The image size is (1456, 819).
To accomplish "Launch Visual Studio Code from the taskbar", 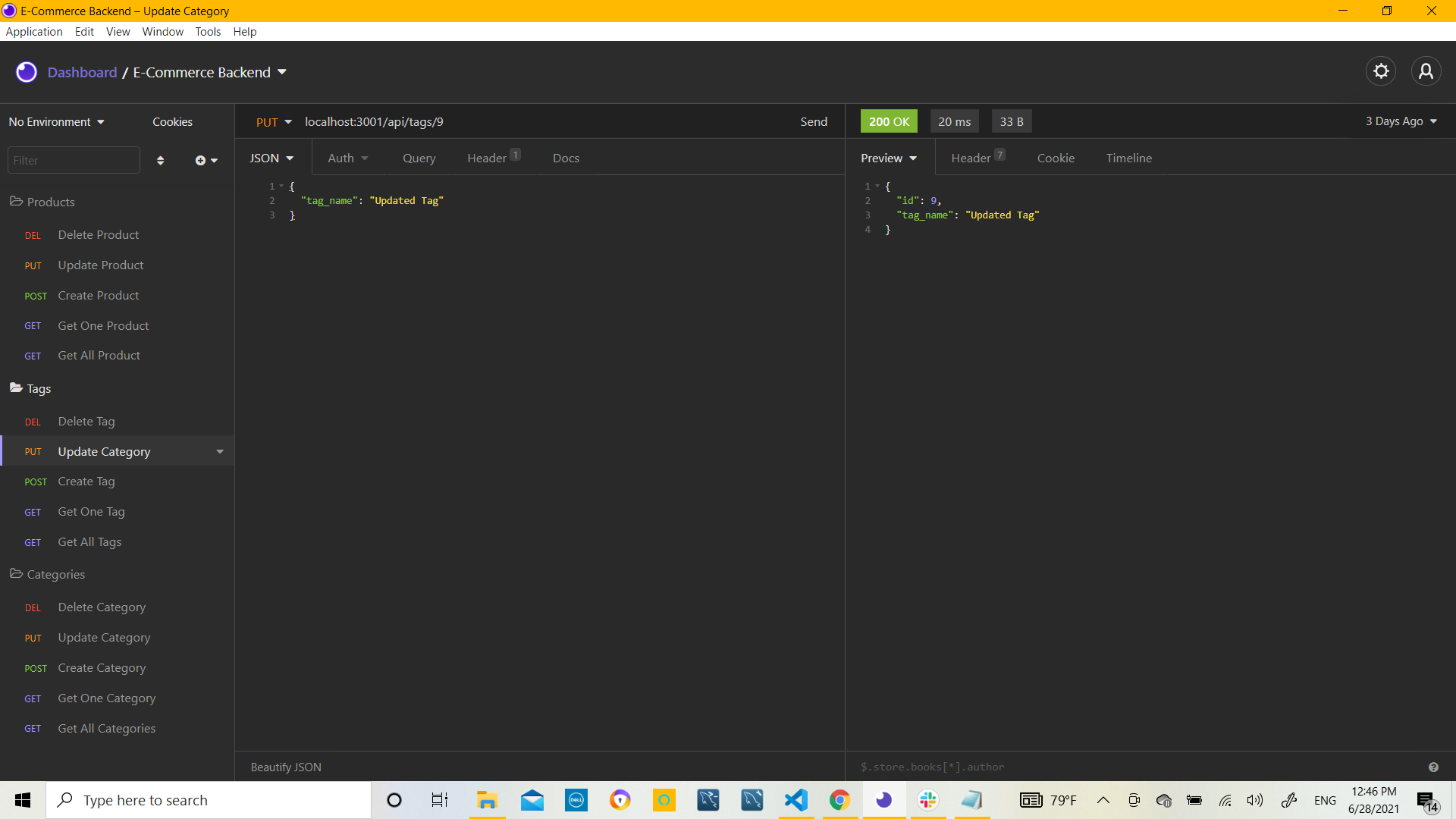I will coord(795,800).
